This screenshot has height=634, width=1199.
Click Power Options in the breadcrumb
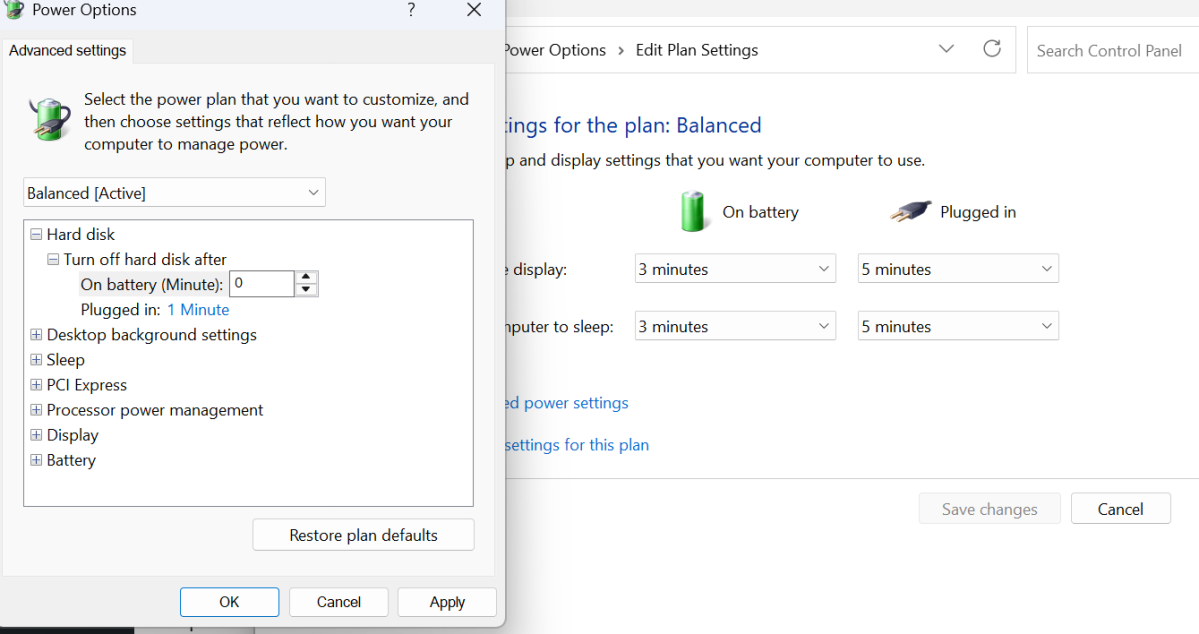point(554,50)
